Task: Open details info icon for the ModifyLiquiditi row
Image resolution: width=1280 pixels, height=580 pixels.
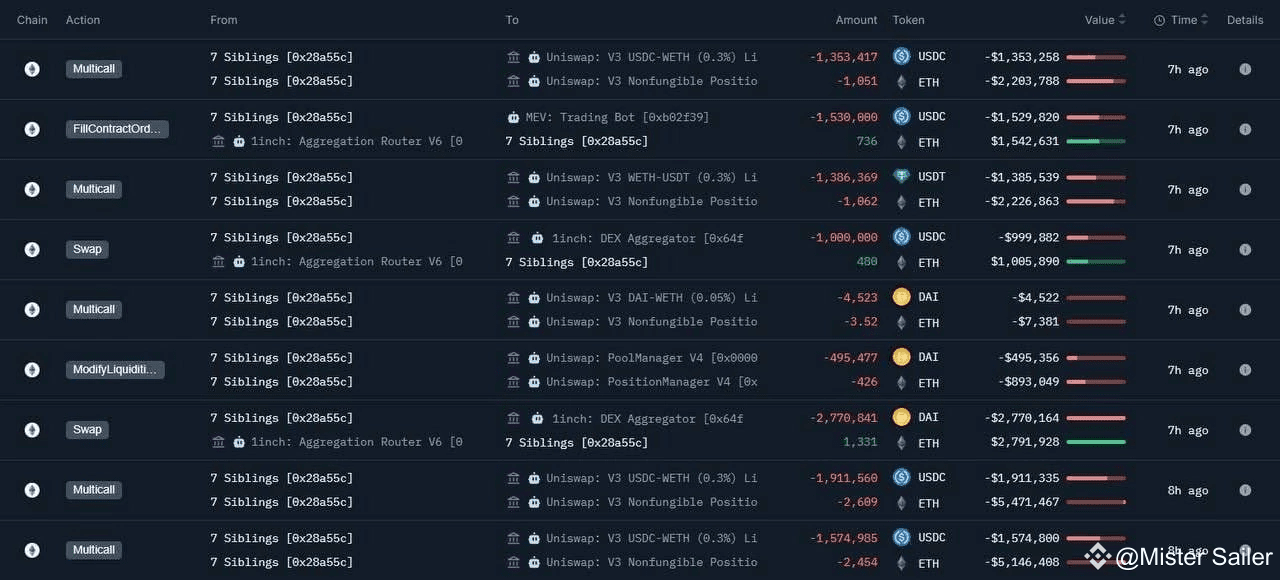Action: 1245,370
